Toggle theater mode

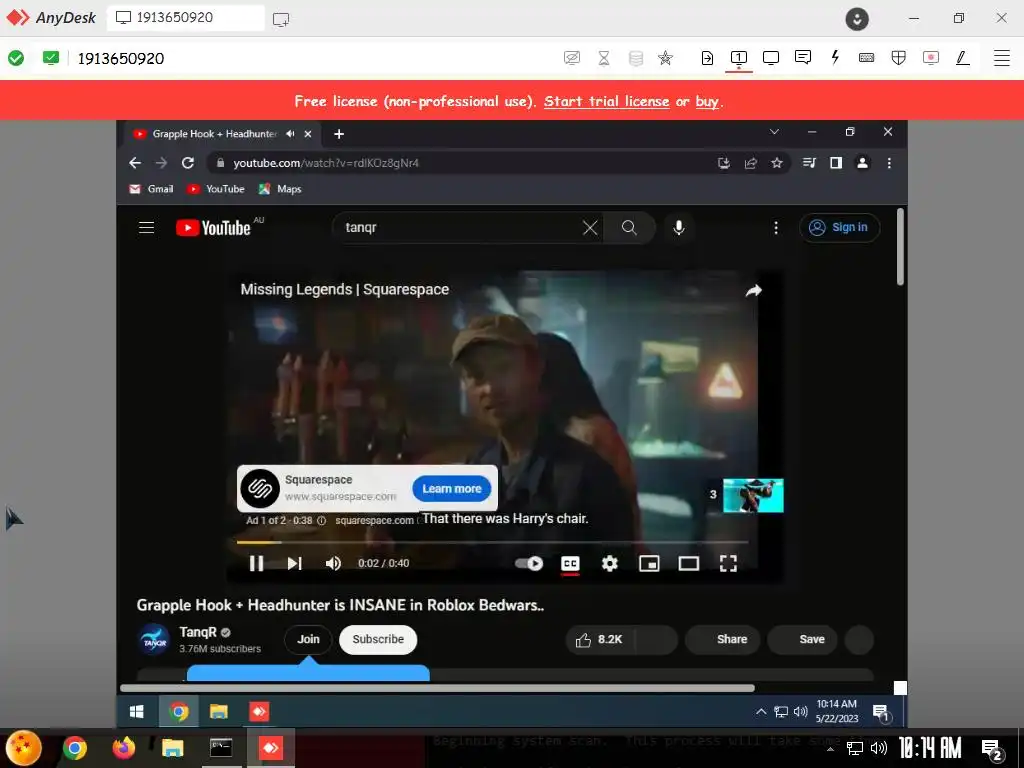(x=689, y=563)
